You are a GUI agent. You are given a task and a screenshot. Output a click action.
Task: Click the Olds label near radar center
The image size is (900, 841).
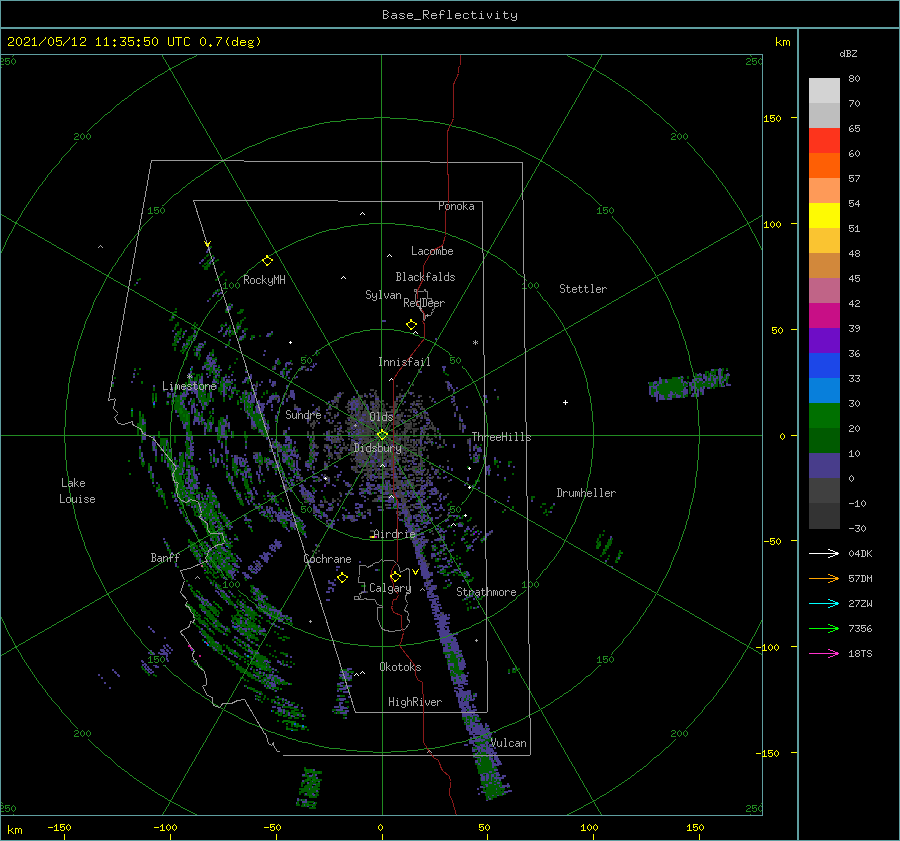381,416
